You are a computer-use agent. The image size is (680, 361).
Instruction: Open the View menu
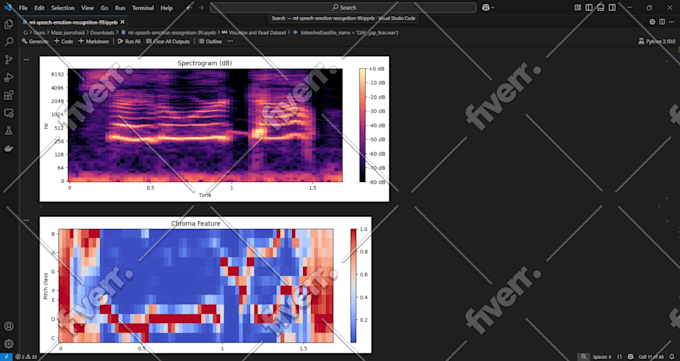click(87, 8)
